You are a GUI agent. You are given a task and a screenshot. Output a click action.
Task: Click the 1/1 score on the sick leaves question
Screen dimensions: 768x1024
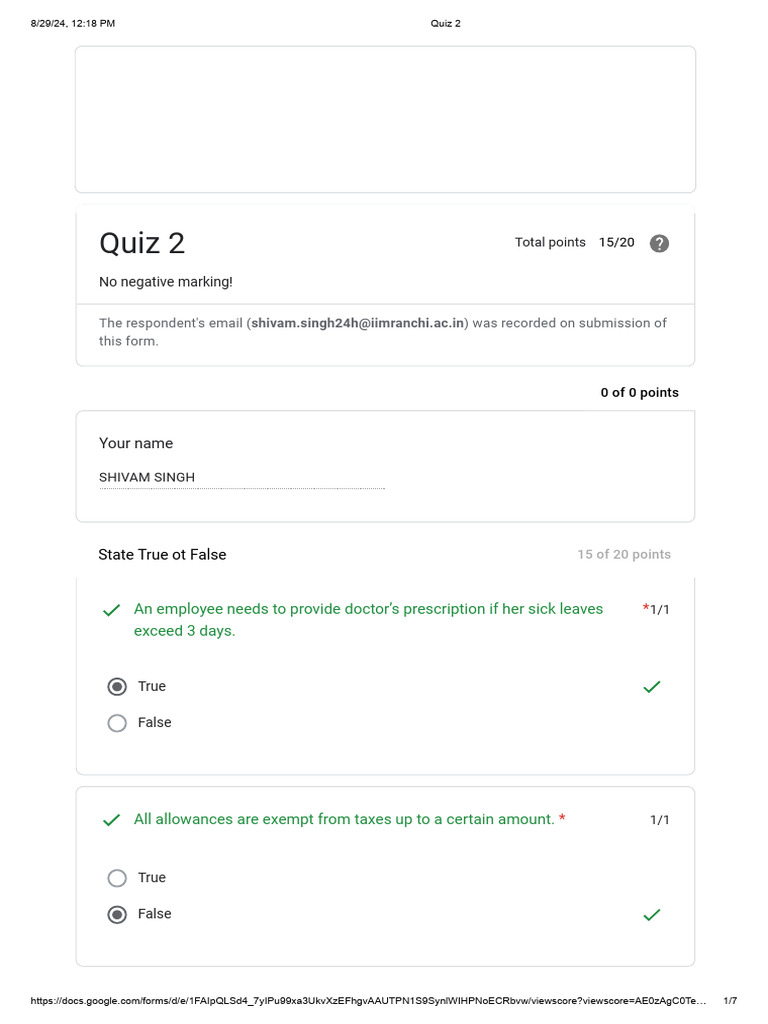coord(660,610)
